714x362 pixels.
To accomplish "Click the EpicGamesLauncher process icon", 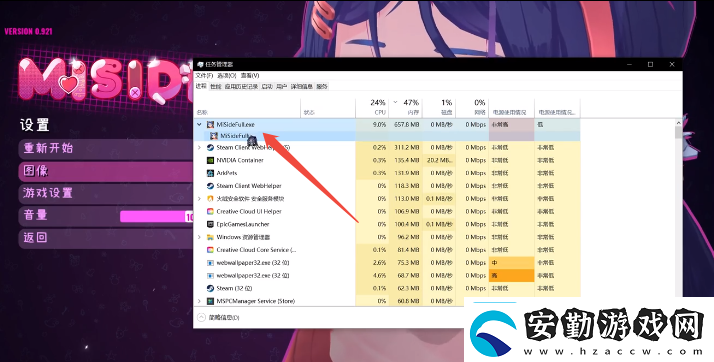I will (210, 224).
